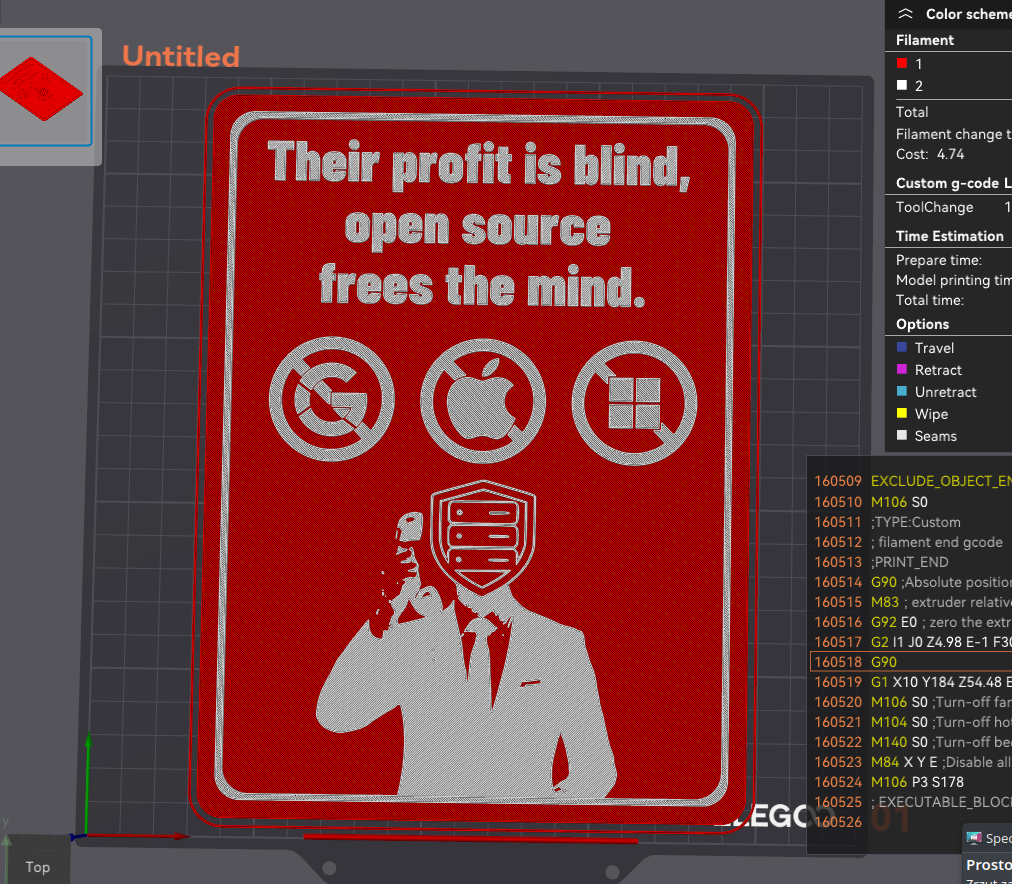1012x884 pixels.
Task: Click the Total time: label
Action: pos(930,300)
